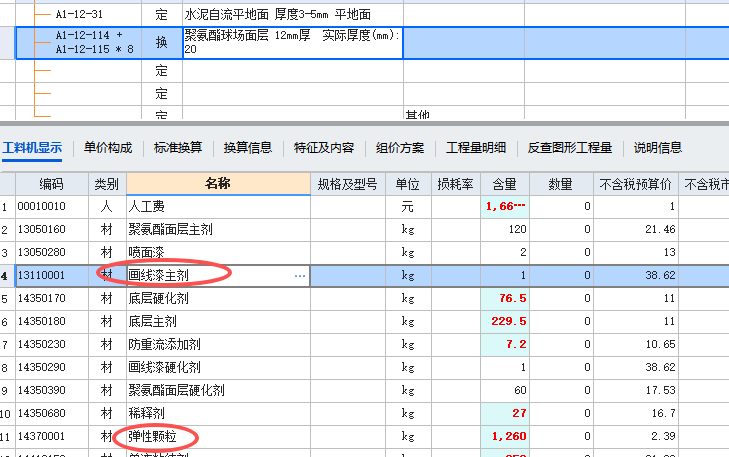
Task: Select the 底层硬化剂 name cell
Action: click(x=218, y=298)
